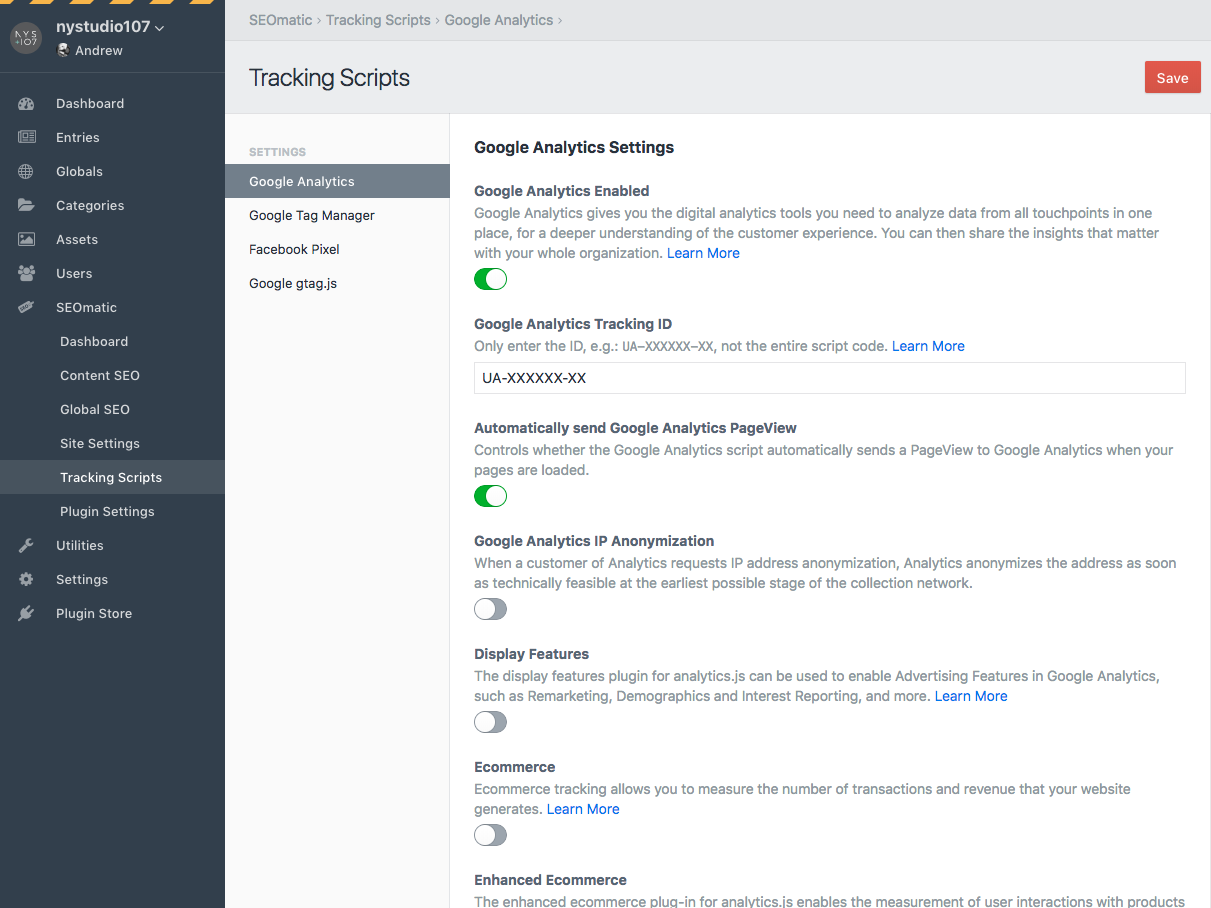1211x908 pixels.
Task: Click the Utilities wrench icon
Action: 26,545
